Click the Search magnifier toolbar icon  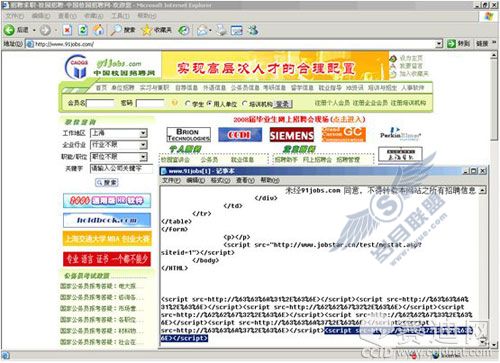tap(116, 30)
